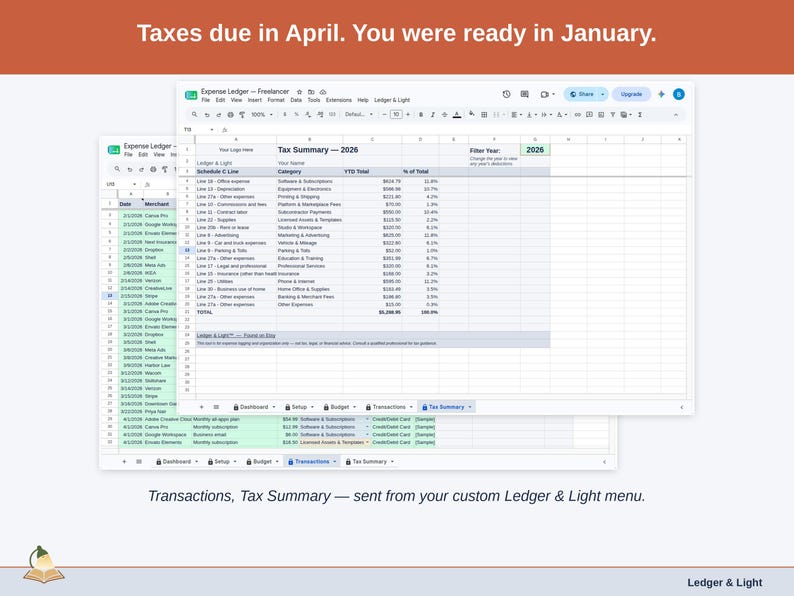794x596 pixels.
Task: Add a new sheet in Transactions window
Action: 124,462
